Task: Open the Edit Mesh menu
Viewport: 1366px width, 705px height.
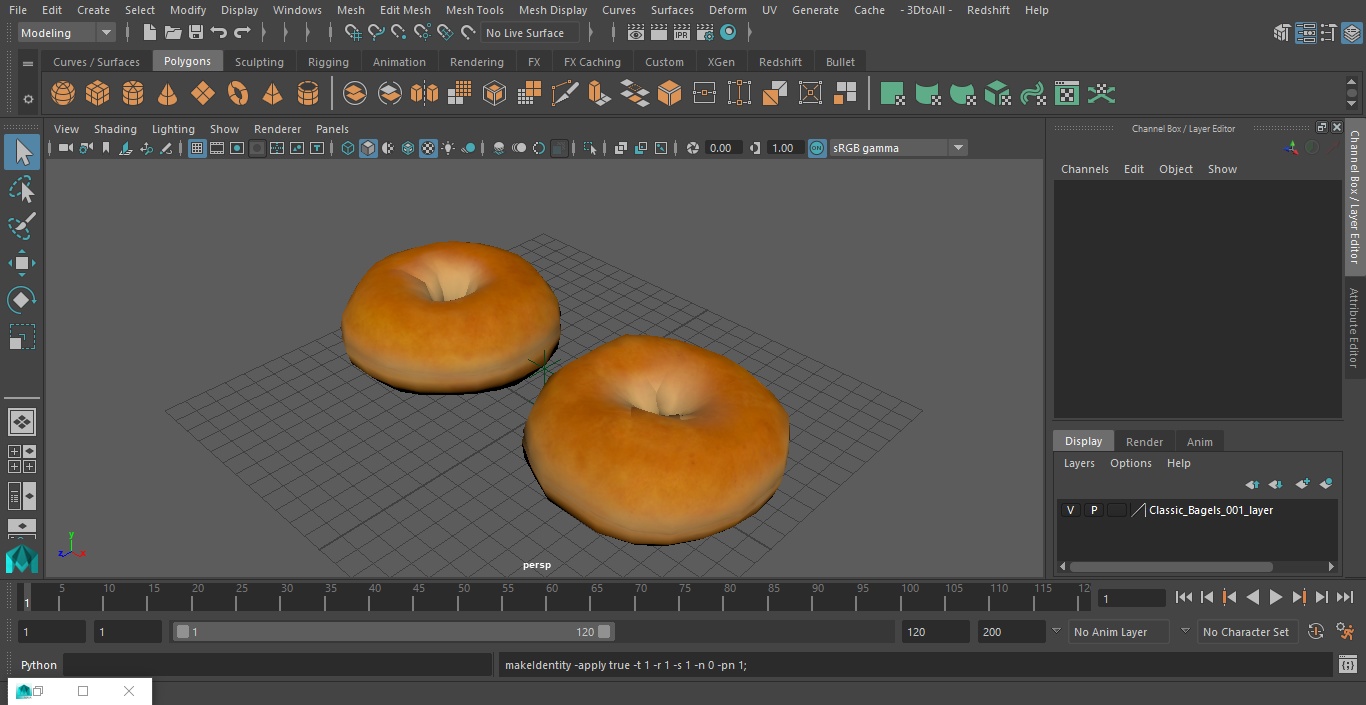Action: tap(405, 10)
